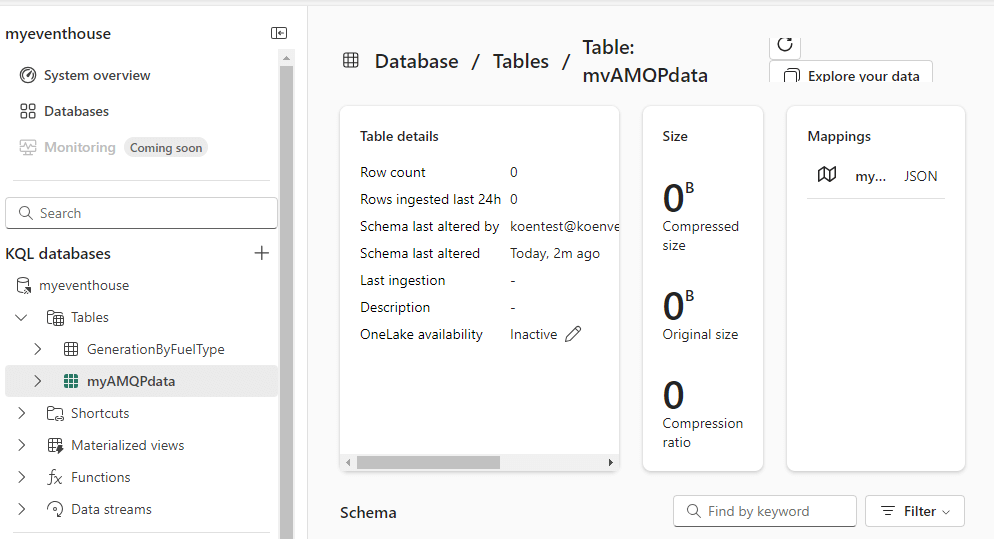
Task: Click the Table details horizontal scrollbar
Action: (428, 463)
